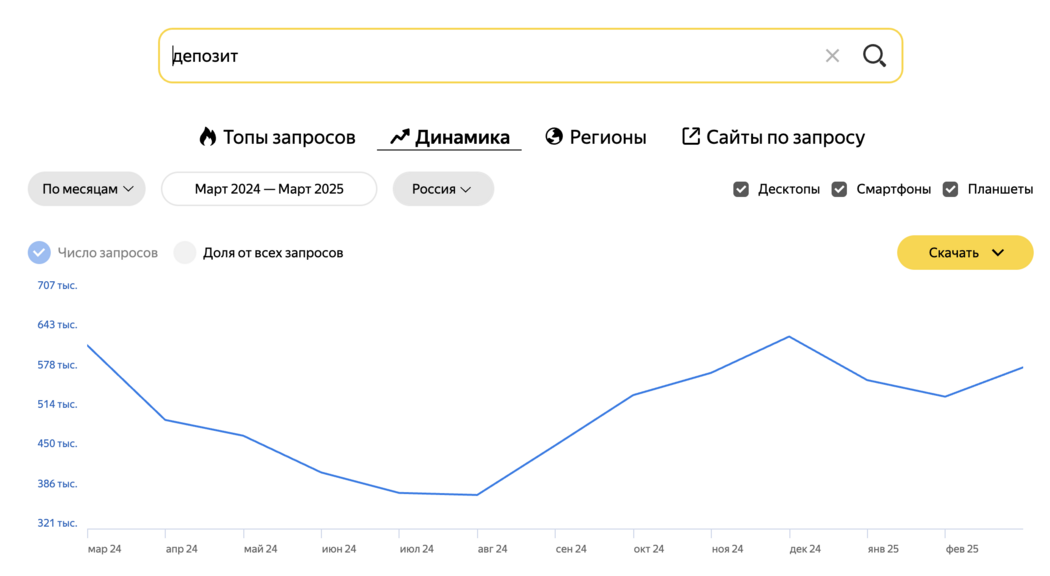1050x576 pixels.
Task: Clear the search query with X icon
Action: point(832,56)
